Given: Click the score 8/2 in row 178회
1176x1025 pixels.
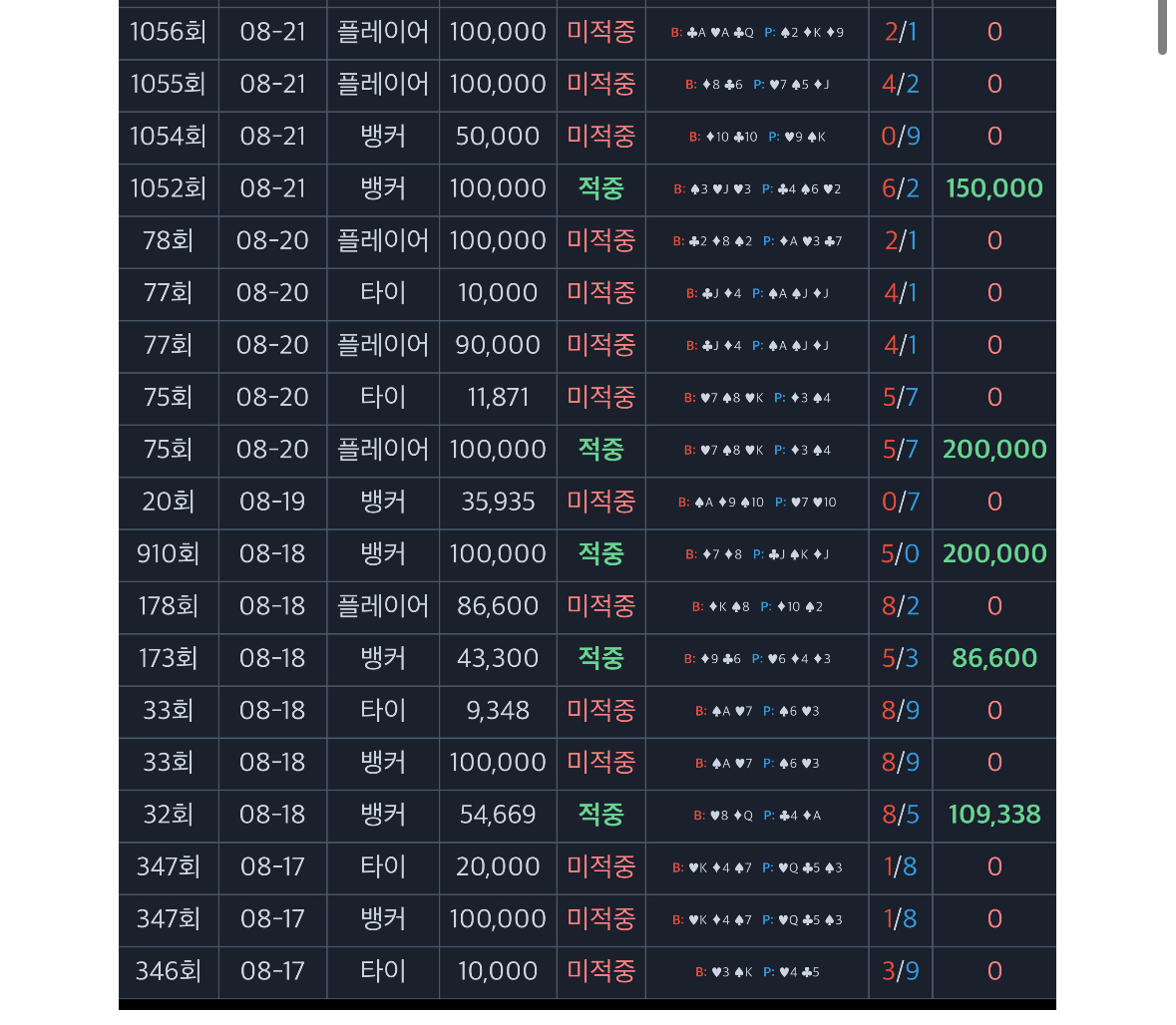Looking at the screenshot, I should pos(901,606).
